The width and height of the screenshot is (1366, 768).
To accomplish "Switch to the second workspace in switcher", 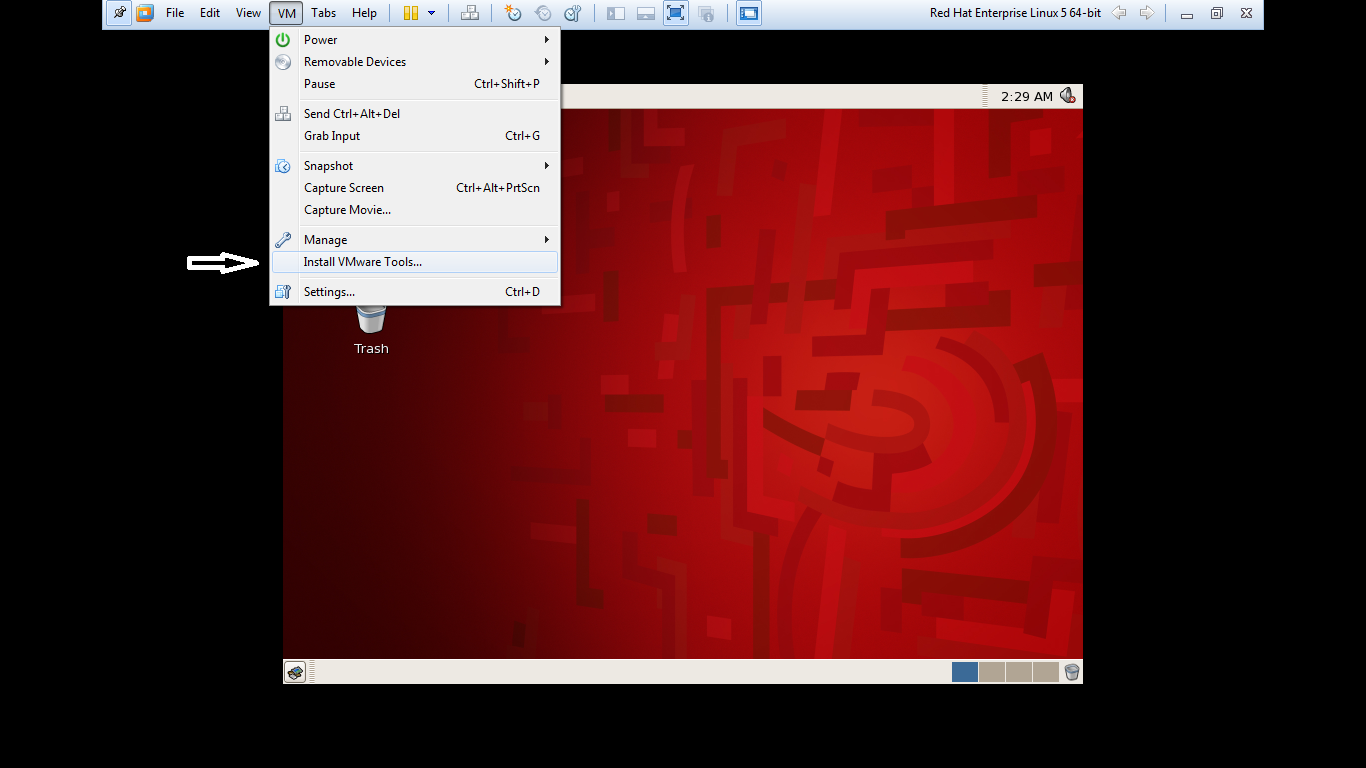I will click(x=992, y=672).
